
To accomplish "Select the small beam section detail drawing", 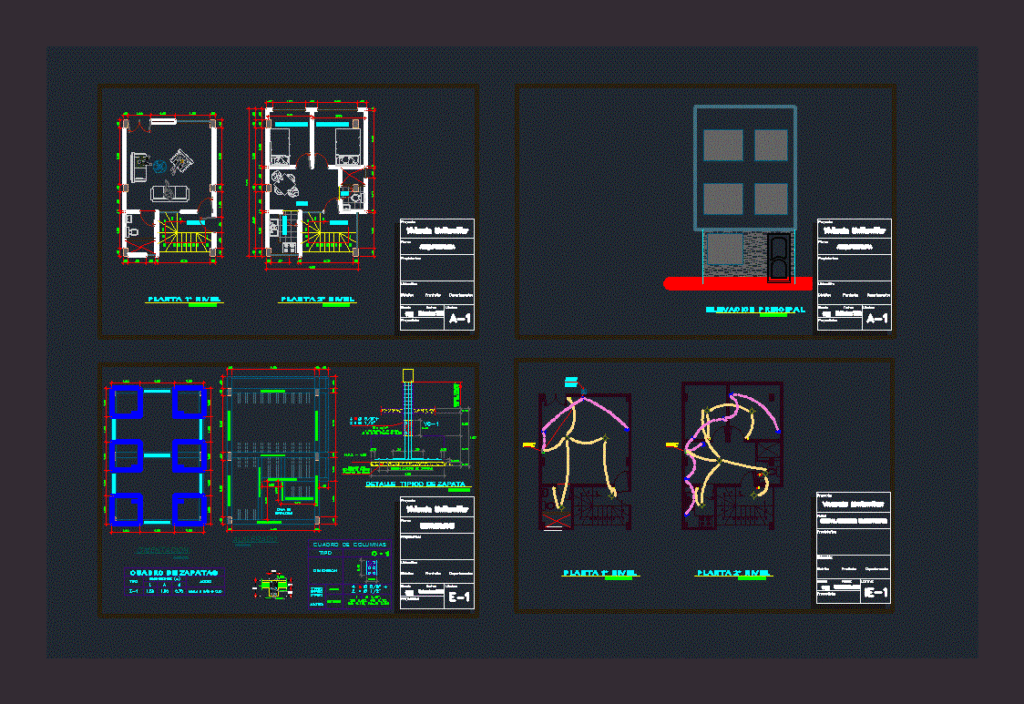I will [x=272, y=586].
